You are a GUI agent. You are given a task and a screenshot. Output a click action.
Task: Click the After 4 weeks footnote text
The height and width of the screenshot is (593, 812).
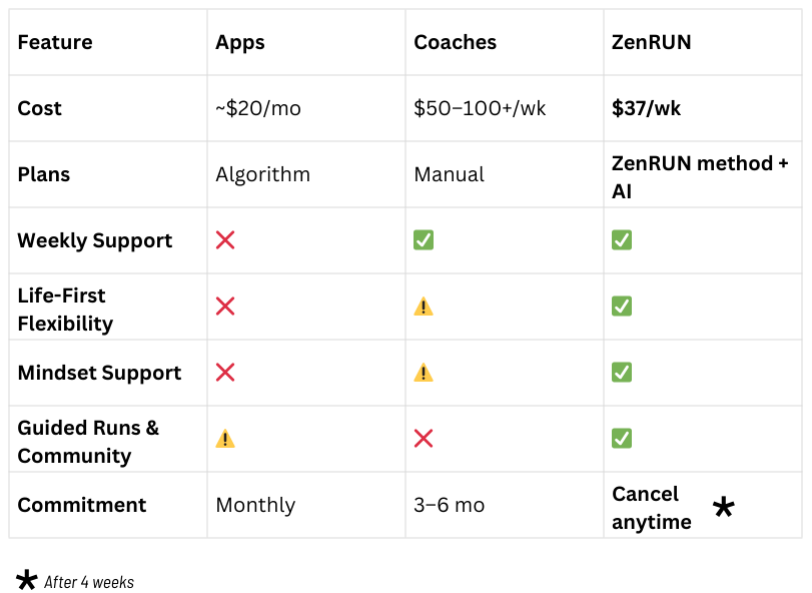89,582
